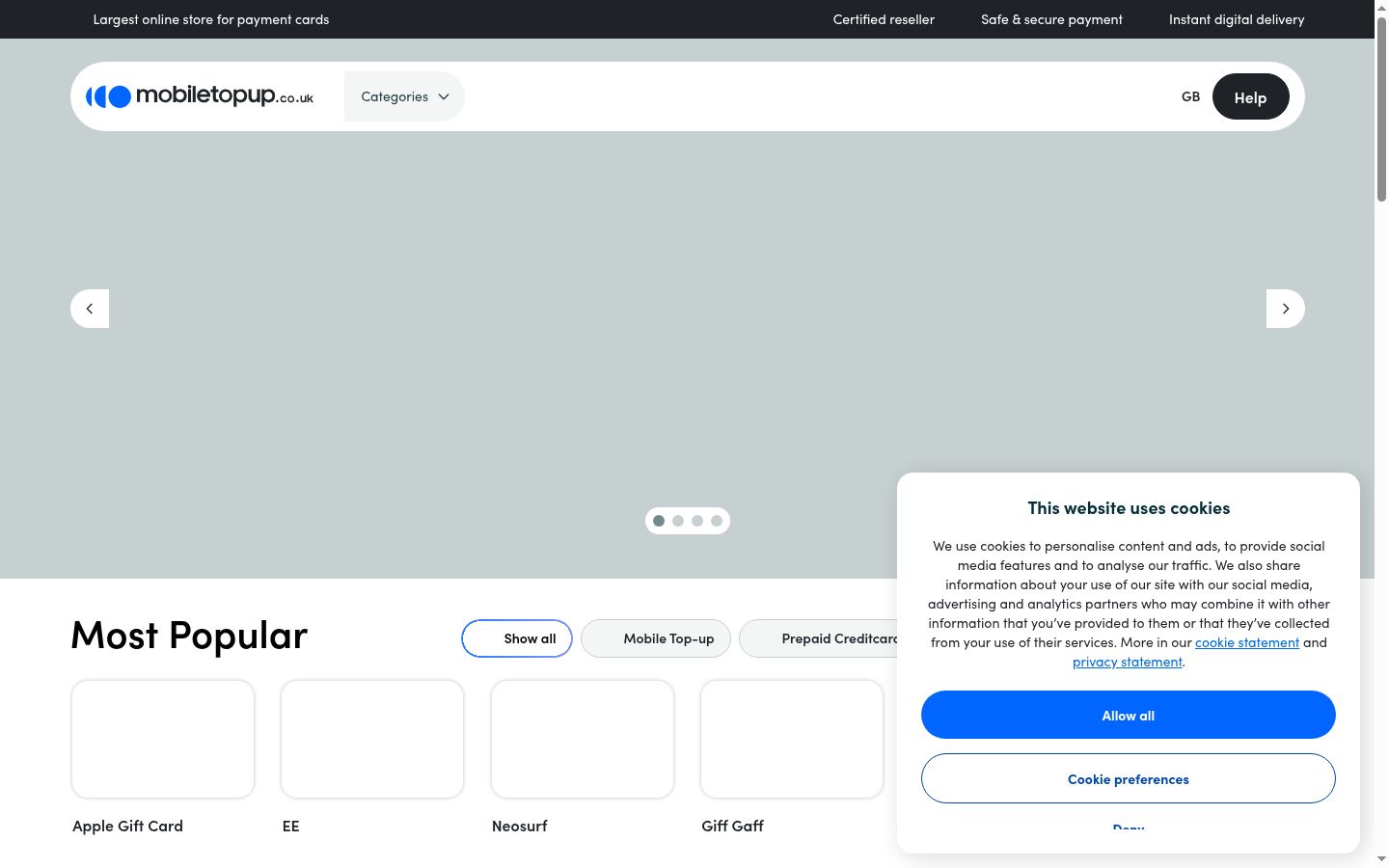Screen dimensions: 1389x868
Task: Open the Giff Gaff product thumbnail
Action: (792, 739)
